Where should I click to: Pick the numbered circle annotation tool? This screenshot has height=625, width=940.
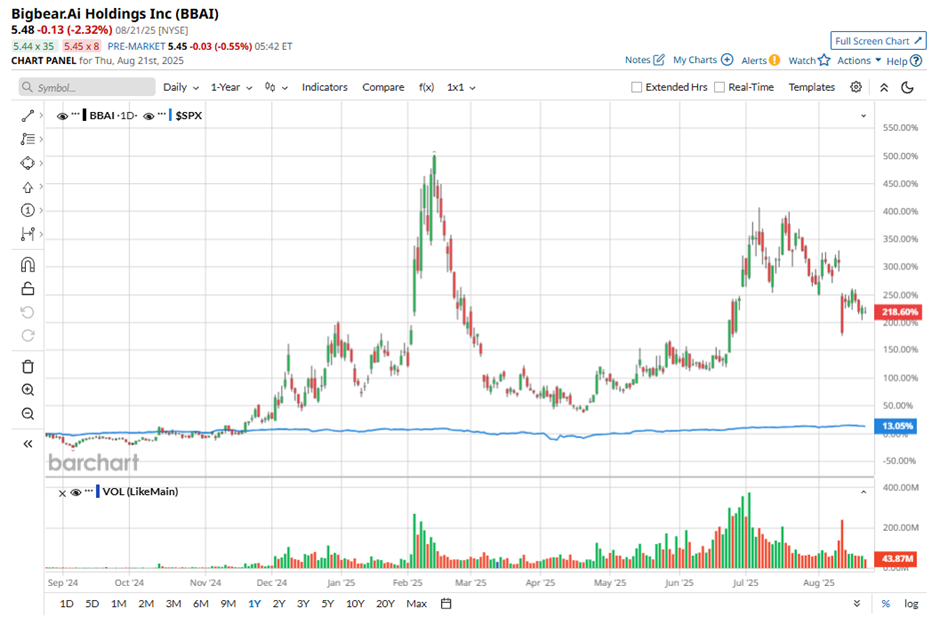coord(28,210)
